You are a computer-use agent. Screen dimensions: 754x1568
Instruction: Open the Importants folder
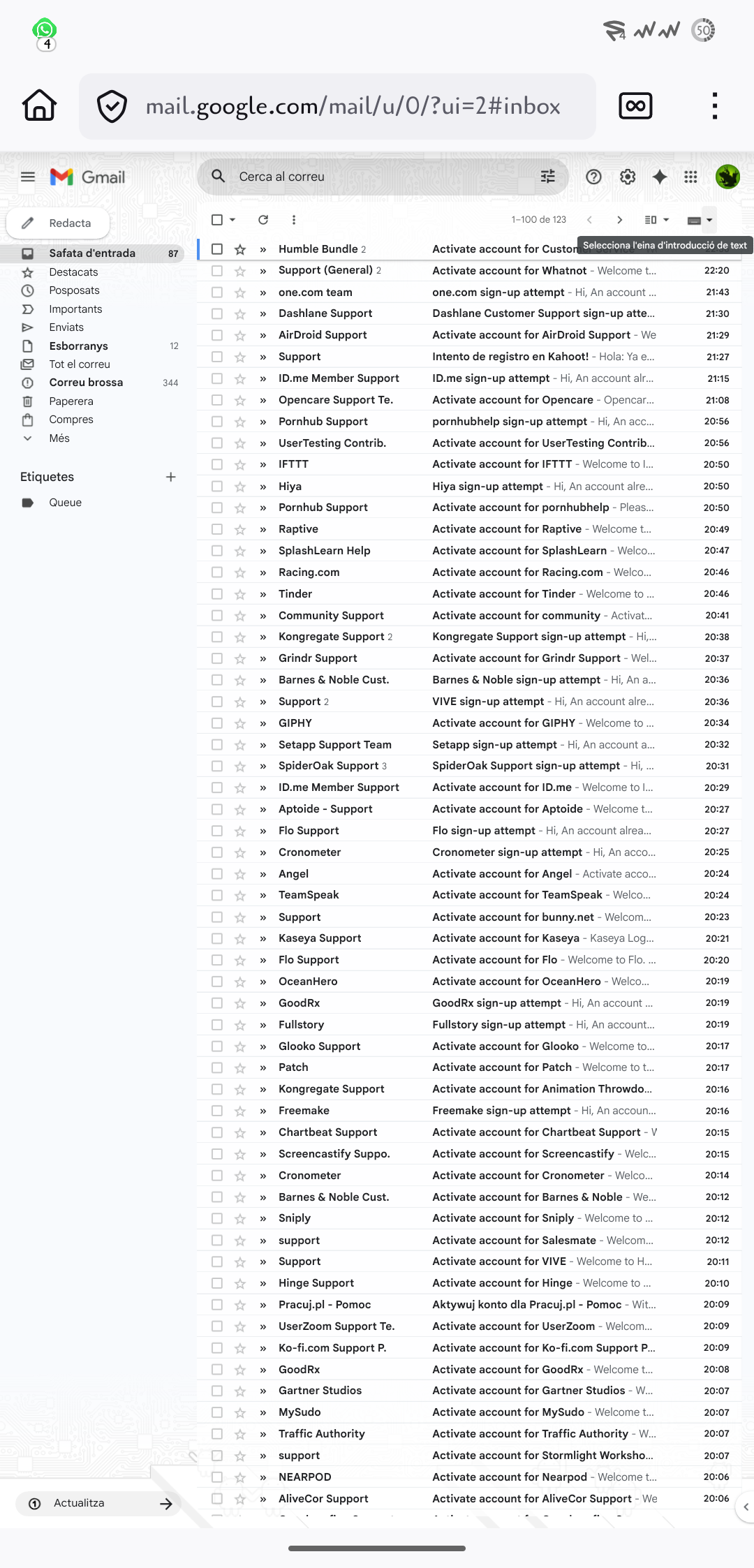click(75, 309)
